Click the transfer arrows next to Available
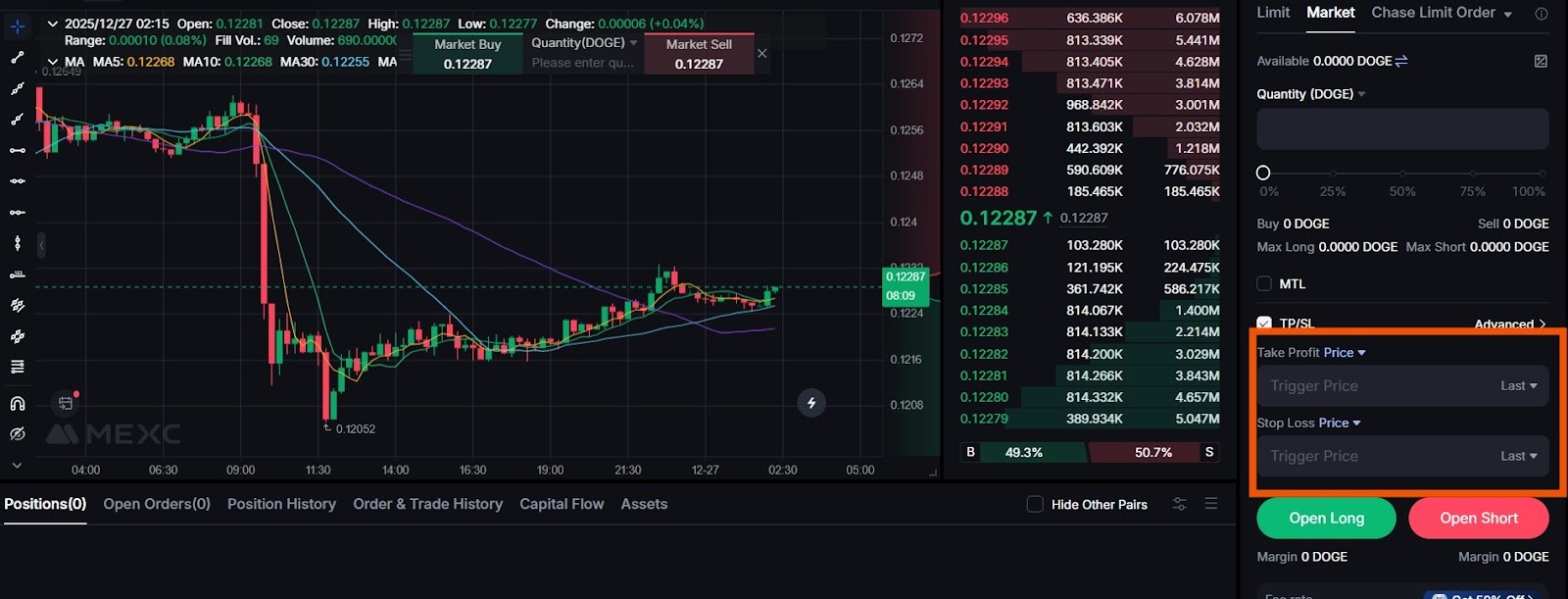 coord(1401,61)
